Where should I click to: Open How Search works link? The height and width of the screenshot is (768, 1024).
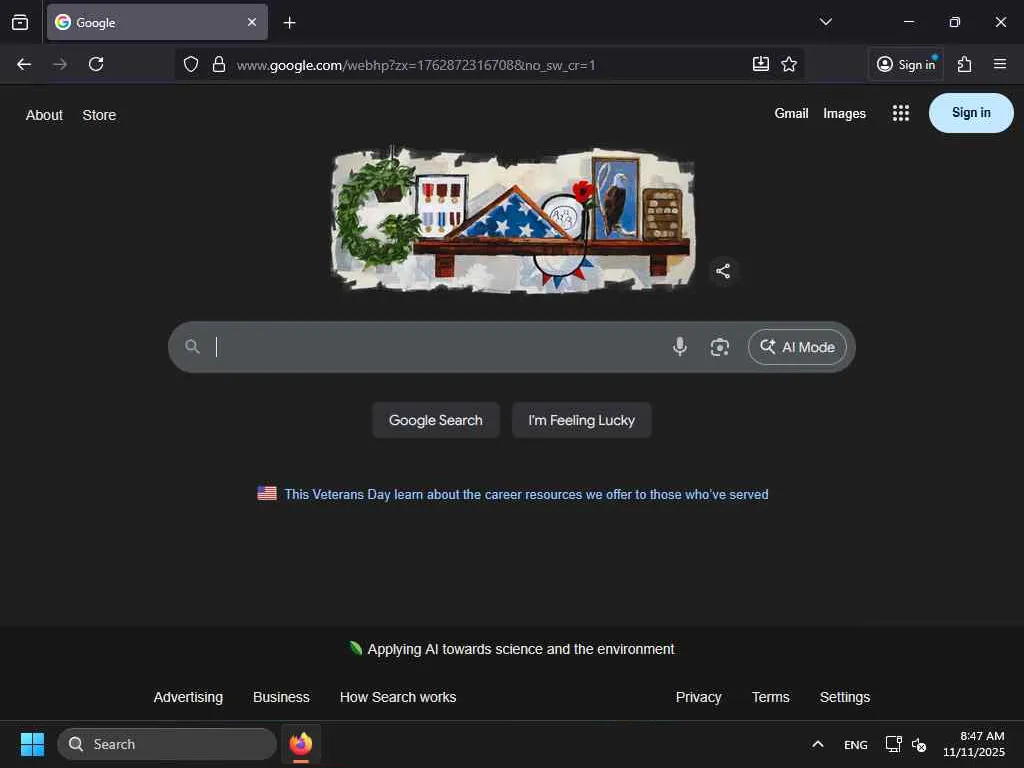(398, 697)
